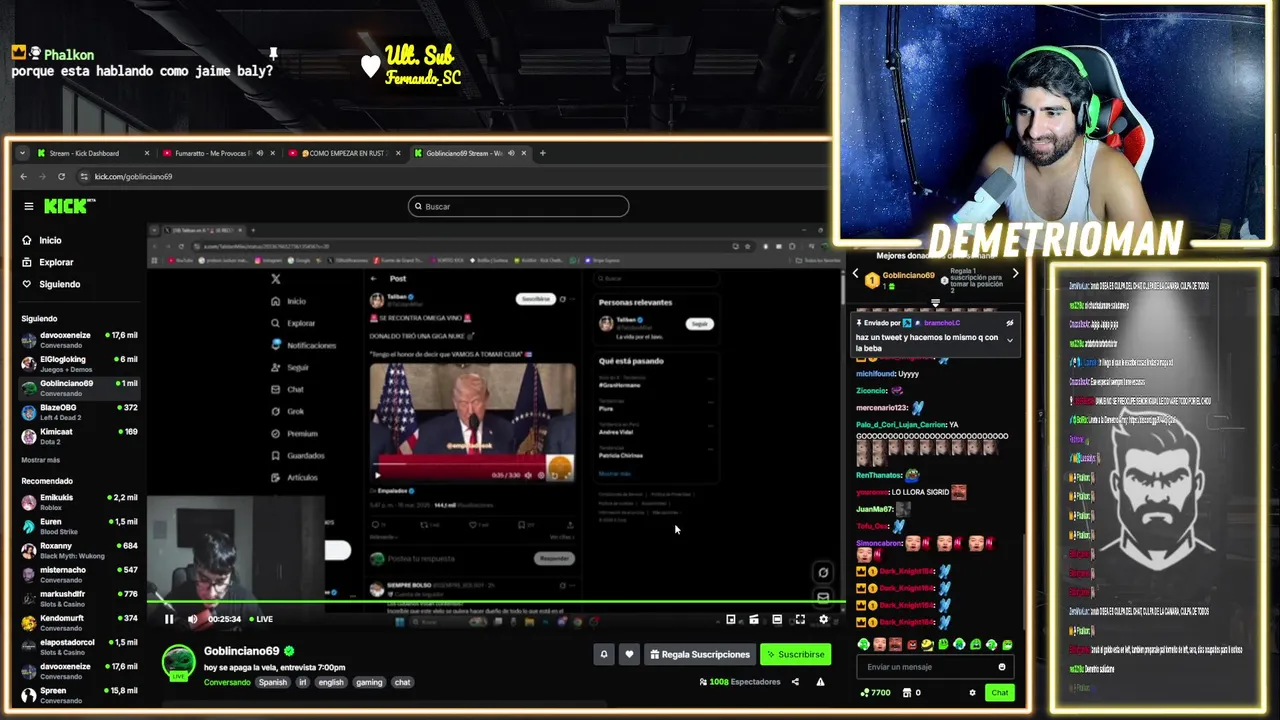Show previous top donor with left chevron
Image resolution: width=1280 pixels, height=720 pixels.
coord(855,274)
